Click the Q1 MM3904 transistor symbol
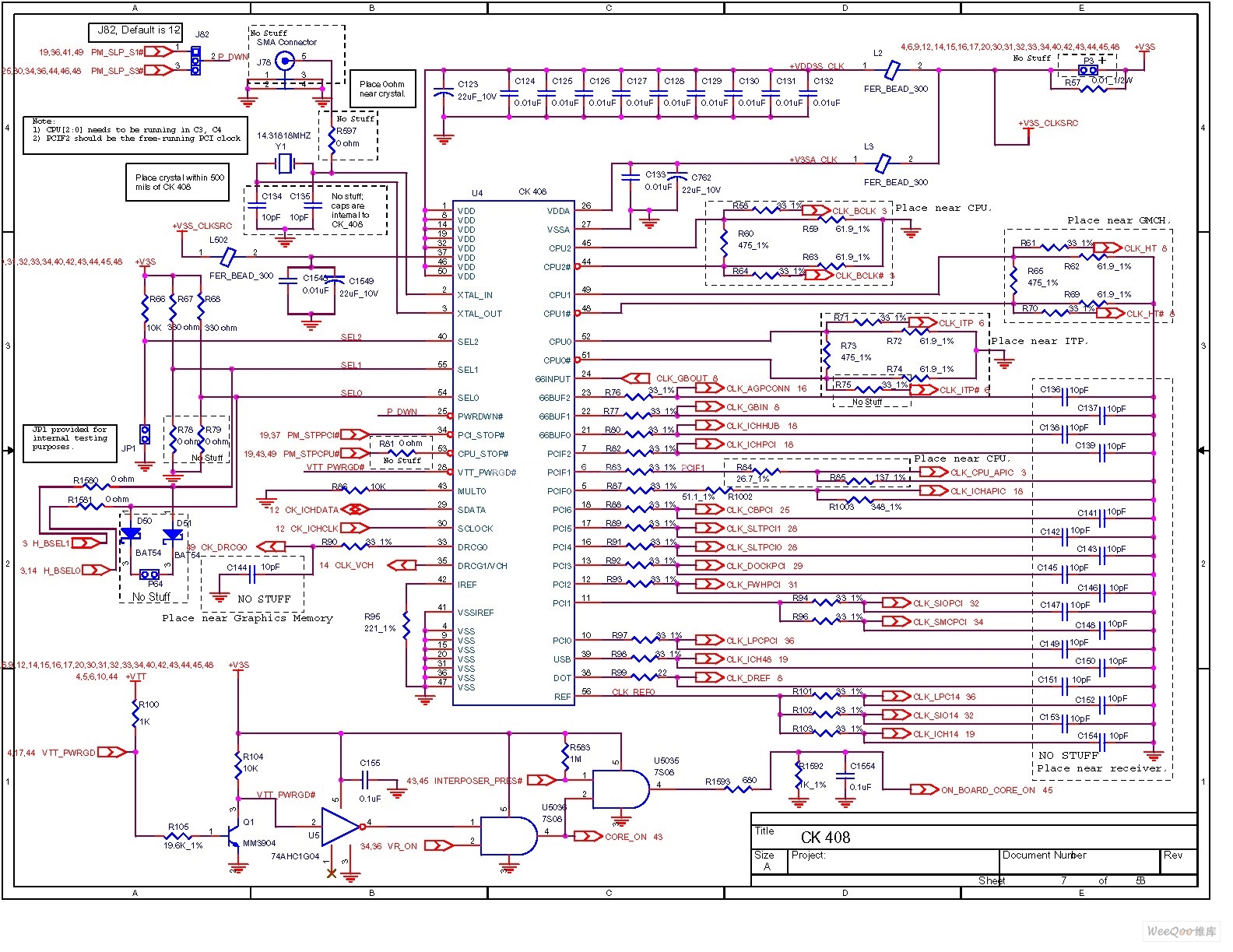 233,837
